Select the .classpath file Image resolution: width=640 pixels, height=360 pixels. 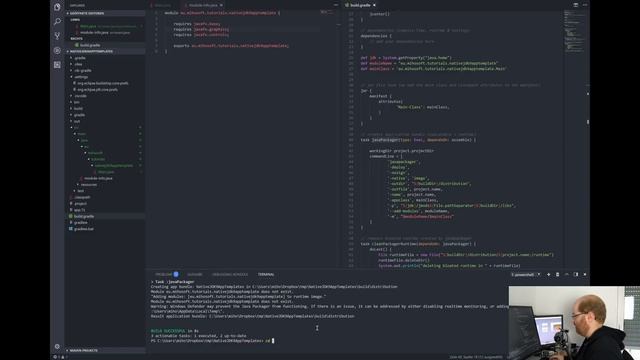(x=82, y=197)
